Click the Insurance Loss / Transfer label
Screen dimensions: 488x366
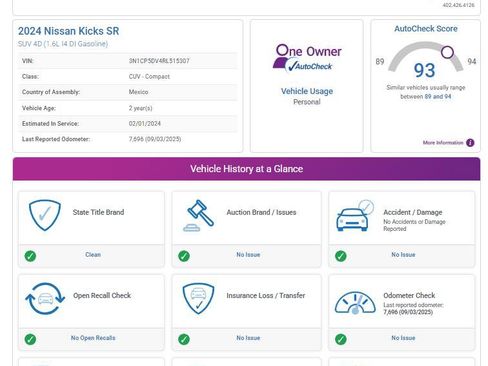266,296
